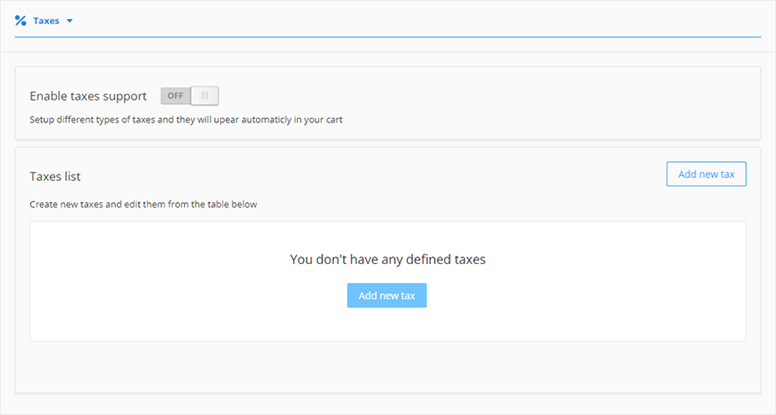Viewport: 776px width, 415px height.
Task: Enable the taxes support toggle switch
Action: coord(189,96)
